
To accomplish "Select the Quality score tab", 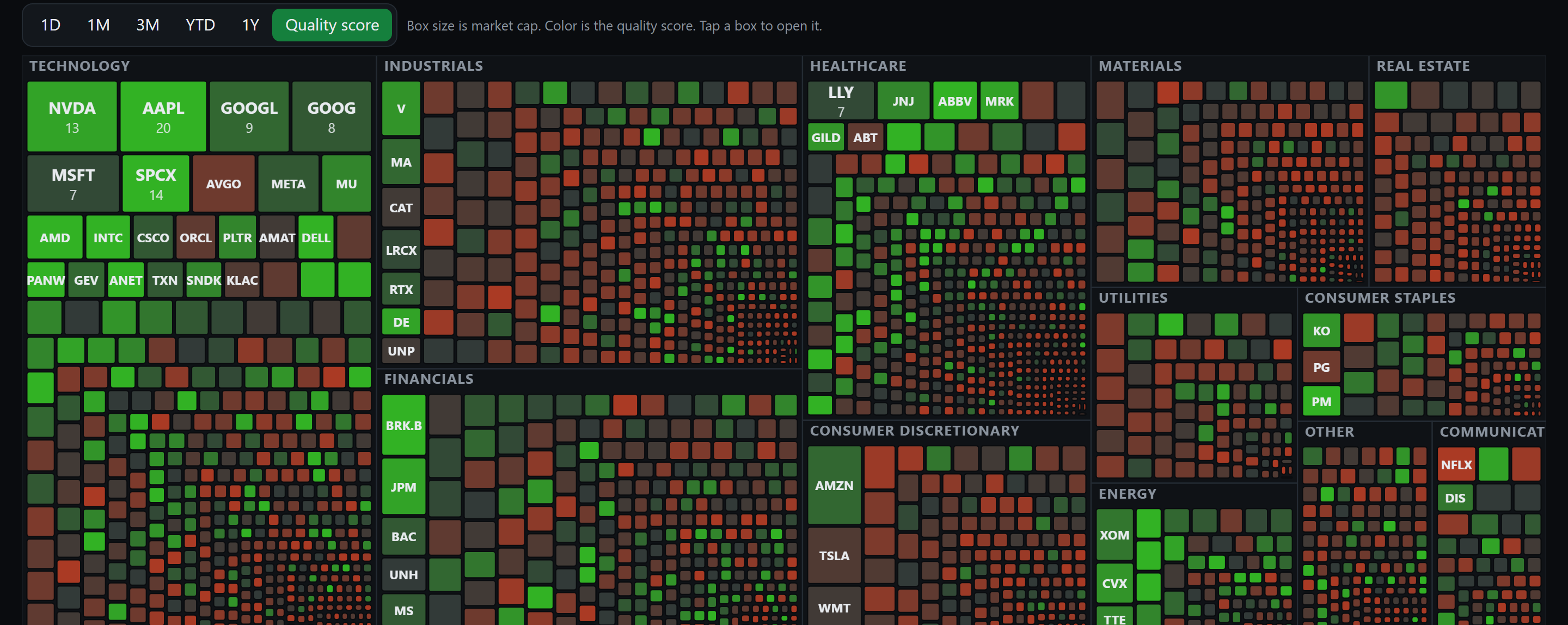I will (332, 25).
